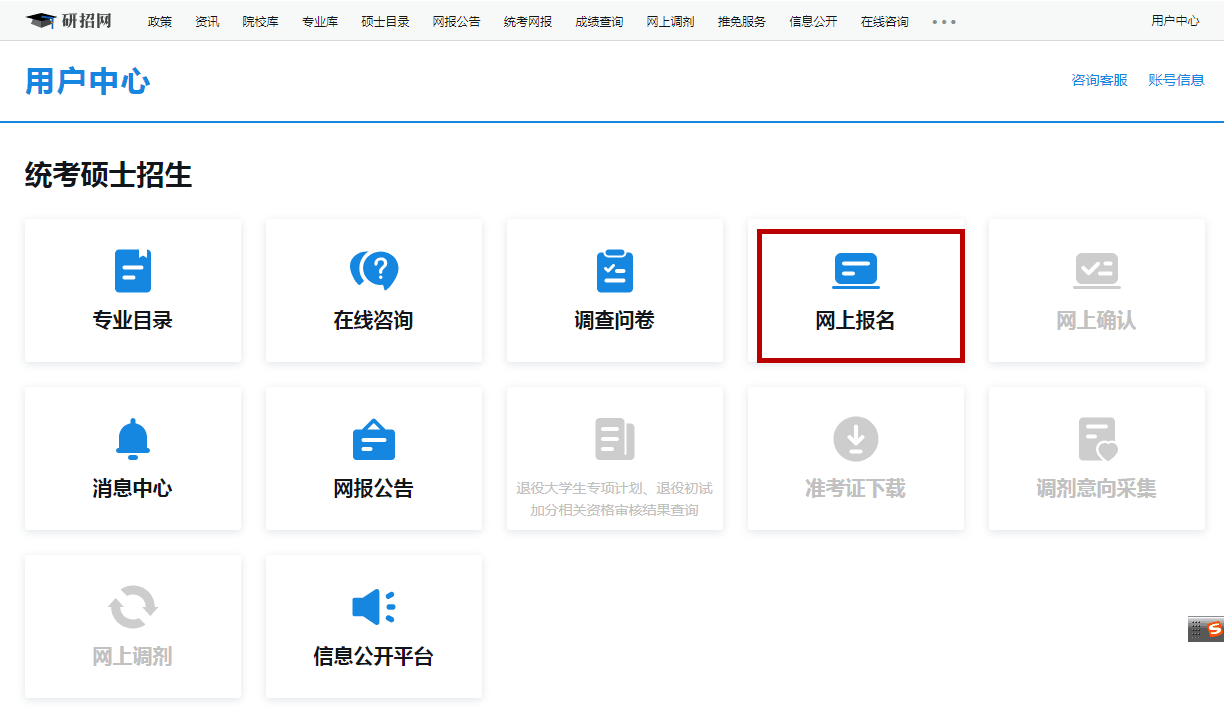Screen dimensions: 1224x725
Task: Click the 咨询客服 link
Action: (1099, 80)
